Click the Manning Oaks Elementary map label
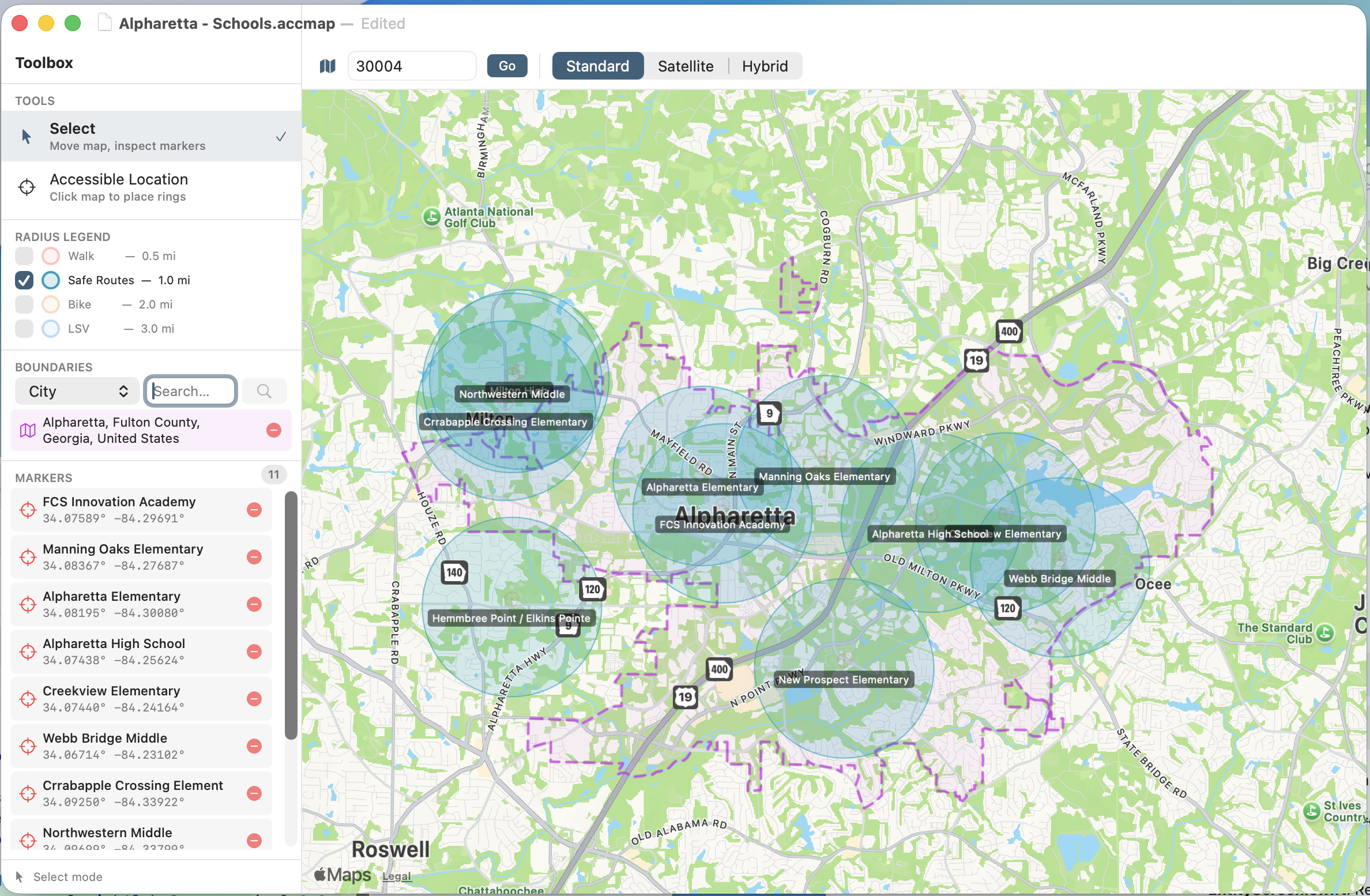The image size is (1370, 896). [x=825, y=477]
